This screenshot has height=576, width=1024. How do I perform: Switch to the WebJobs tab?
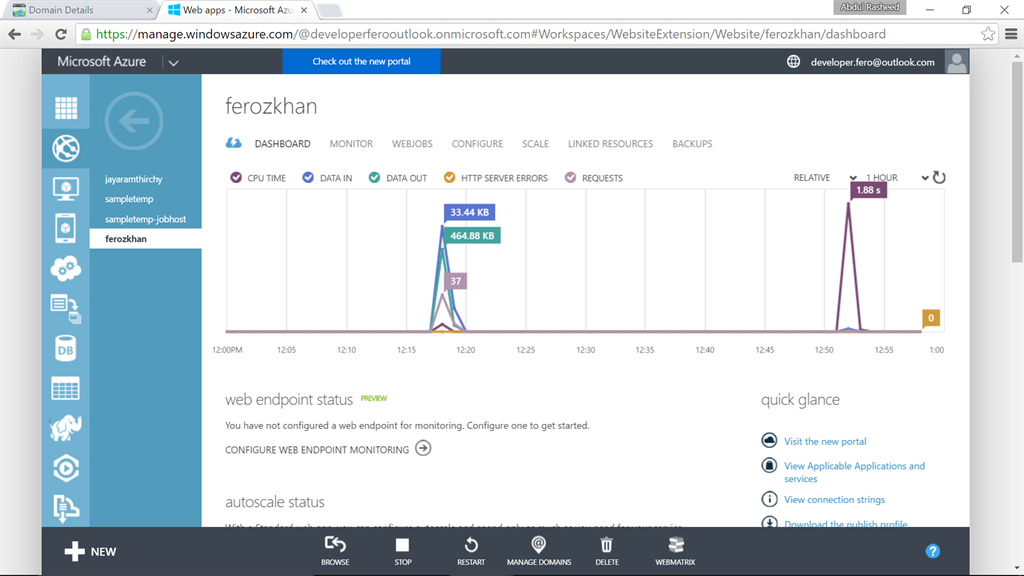[x=412, y=144]
